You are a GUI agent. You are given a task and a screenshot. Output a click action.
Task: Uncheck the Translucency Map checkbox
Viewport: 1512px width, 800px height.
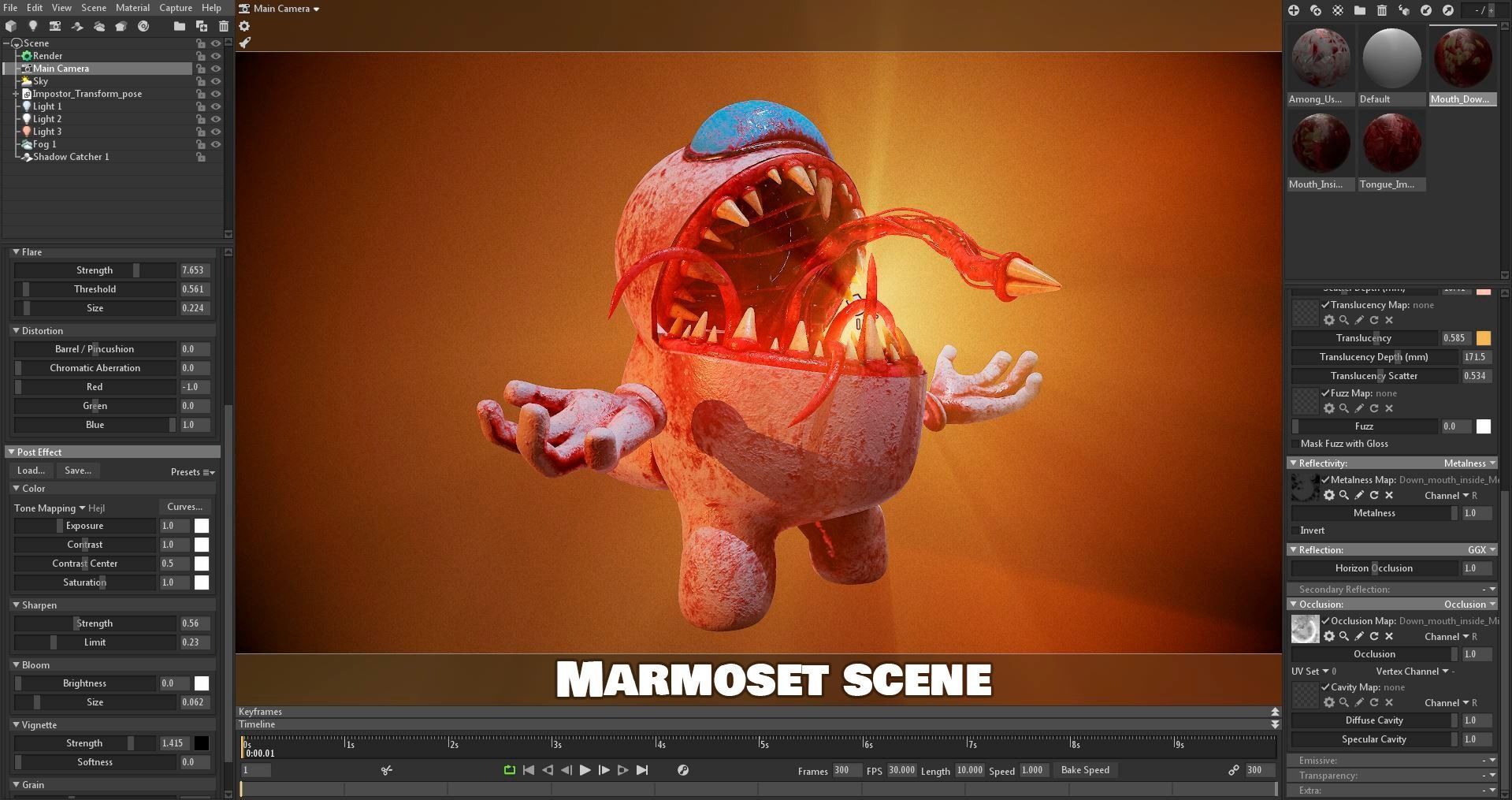tap(1325, 305)
